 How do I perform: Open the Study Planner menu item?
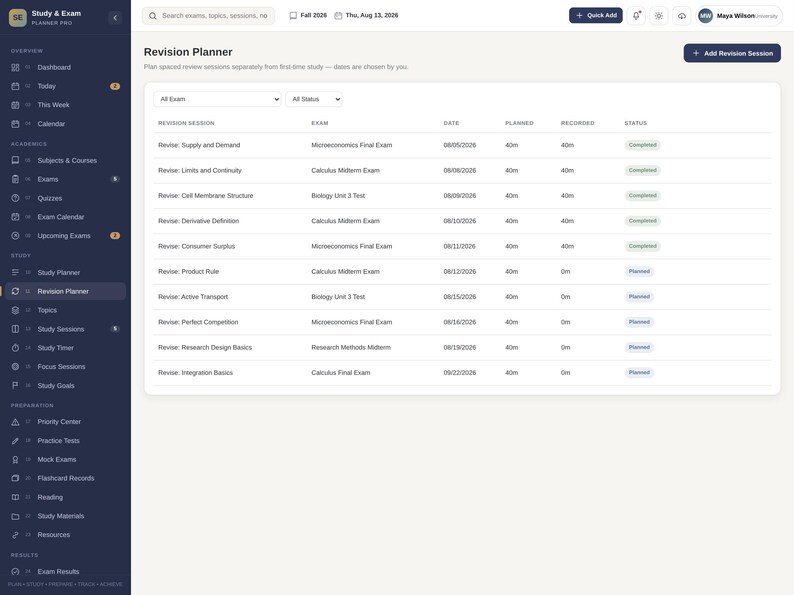(x=65, y=272)
